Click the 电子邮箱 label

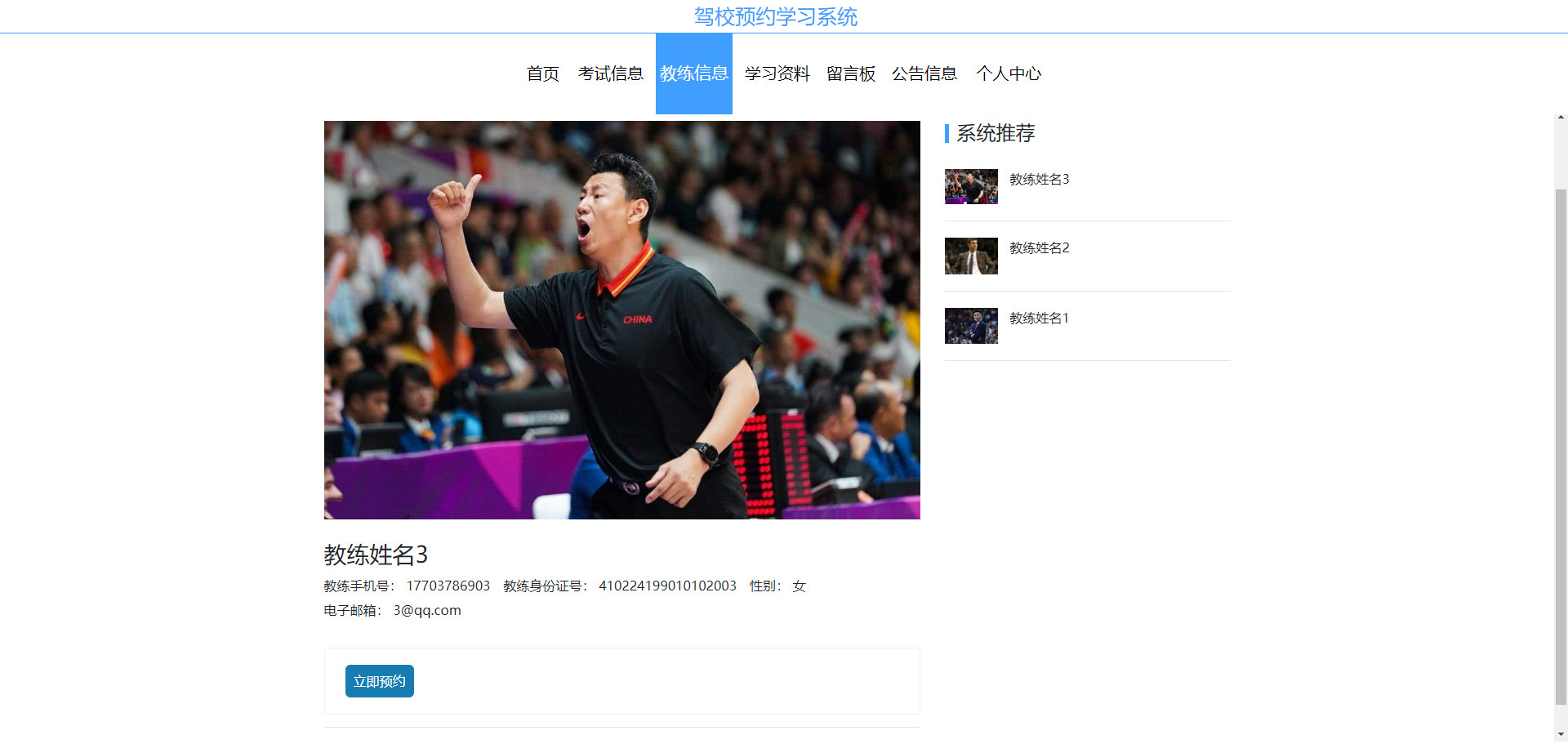pyautogui.click(x=352, y=610)
